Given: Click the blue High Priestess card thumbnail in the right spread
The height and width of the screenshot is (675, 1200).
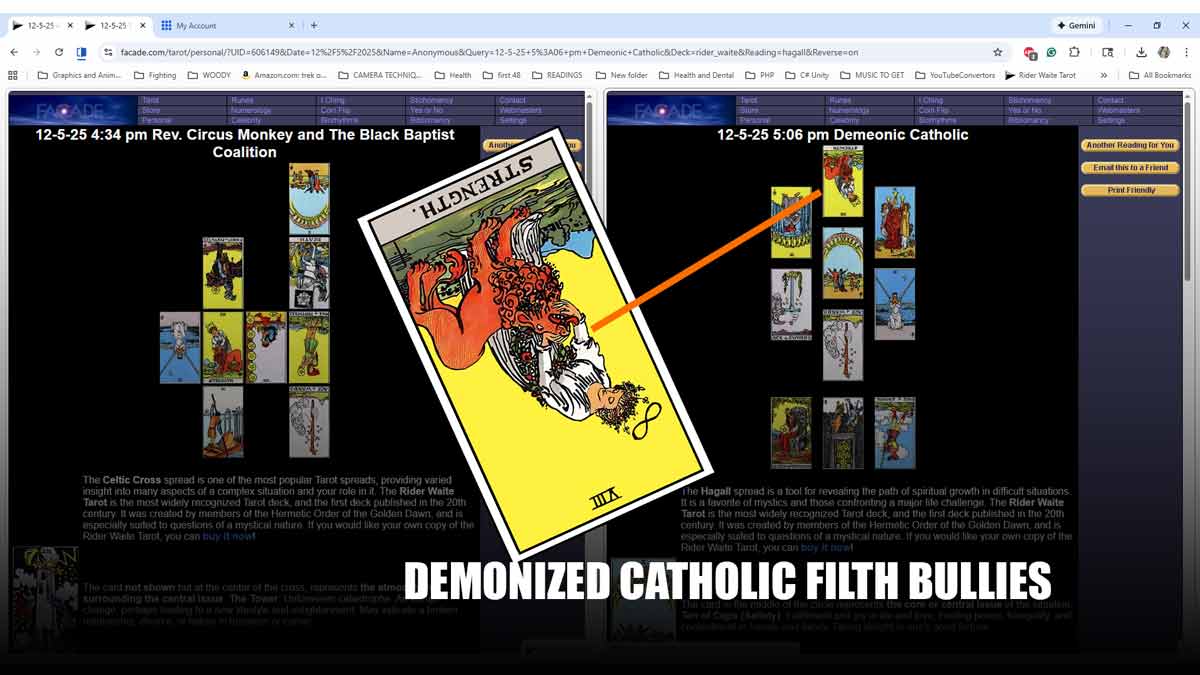Looking at the screenshot, I should 894,304.
